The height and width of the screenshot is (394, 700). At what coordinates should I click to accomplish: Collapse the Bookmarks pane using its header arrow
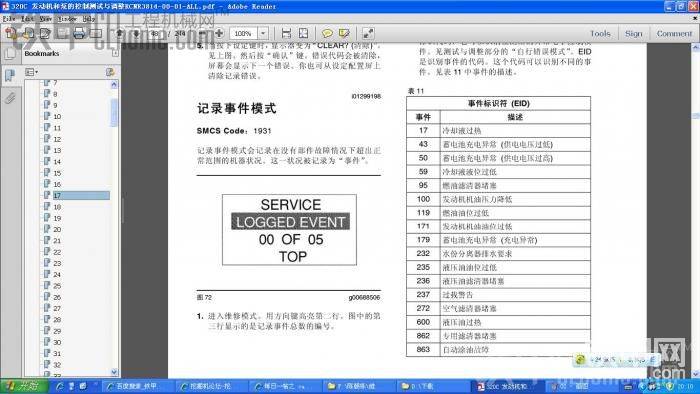[115, 54]
